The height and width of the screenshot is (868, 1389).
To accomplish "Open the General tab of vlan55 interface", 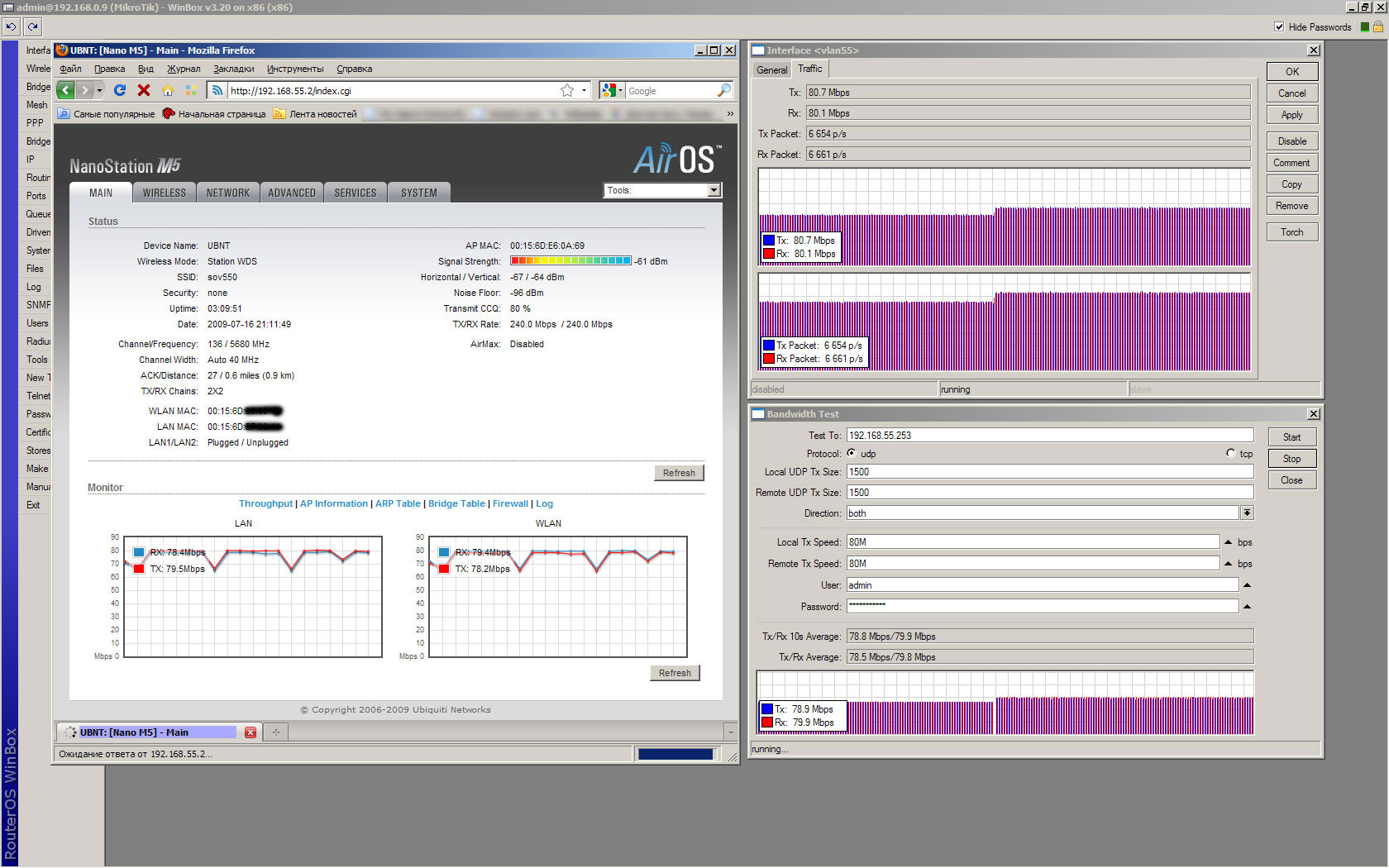I will [x=771, y=70].
